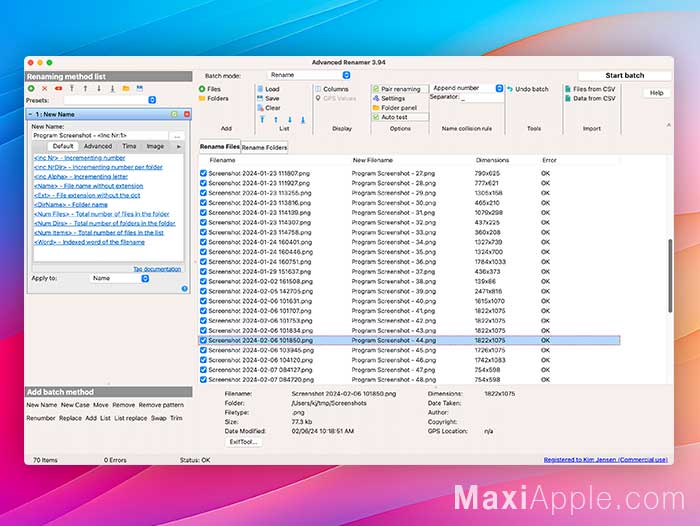The width and height of the screenshot is (700, 526).
Task: Move selected file to top of List
Action: [x=262, y=119]
